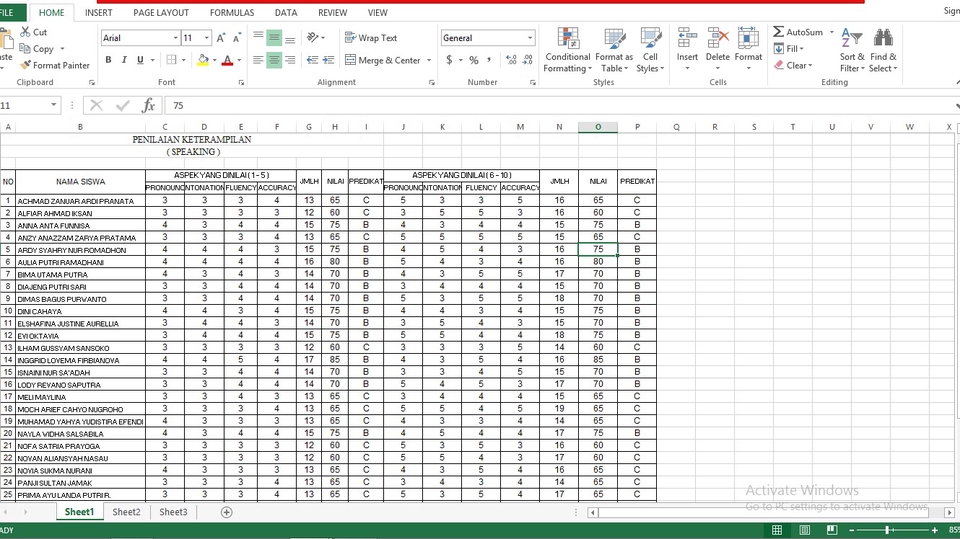Image resolution: width=960 pixels, height=539 pixels.
Task: Switch to Sheet3
Action: click(173, 512)
